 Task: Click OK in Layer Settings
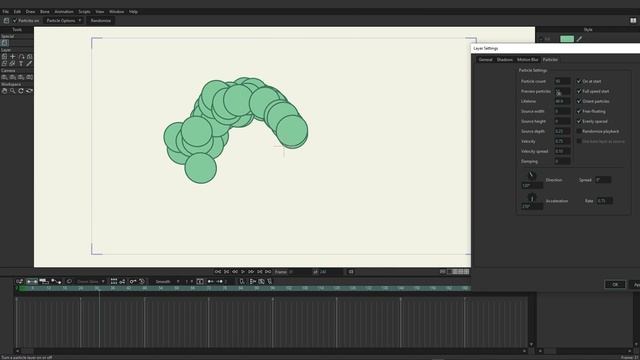coord(615,284)
